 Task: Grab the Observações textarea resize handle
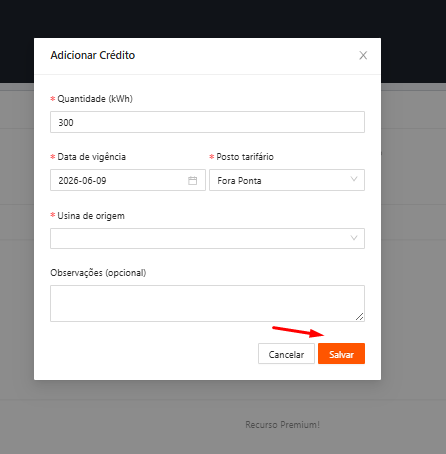click(359, 317)
